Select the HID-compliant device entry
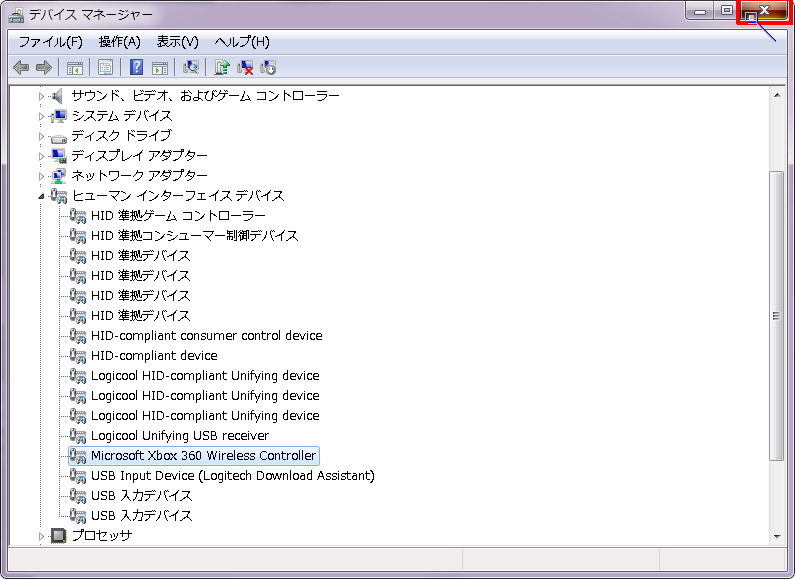 tap(154, 355)
